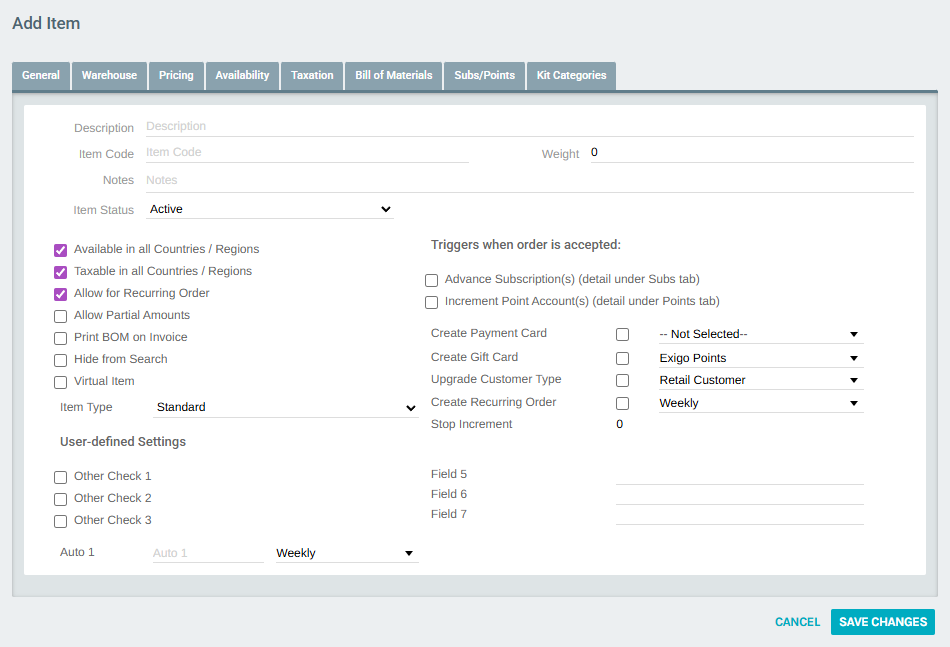This screenshot has height=647, width=950.
Task: Check Advance Subscription(s) trigger
Action: tap(432, 280)
